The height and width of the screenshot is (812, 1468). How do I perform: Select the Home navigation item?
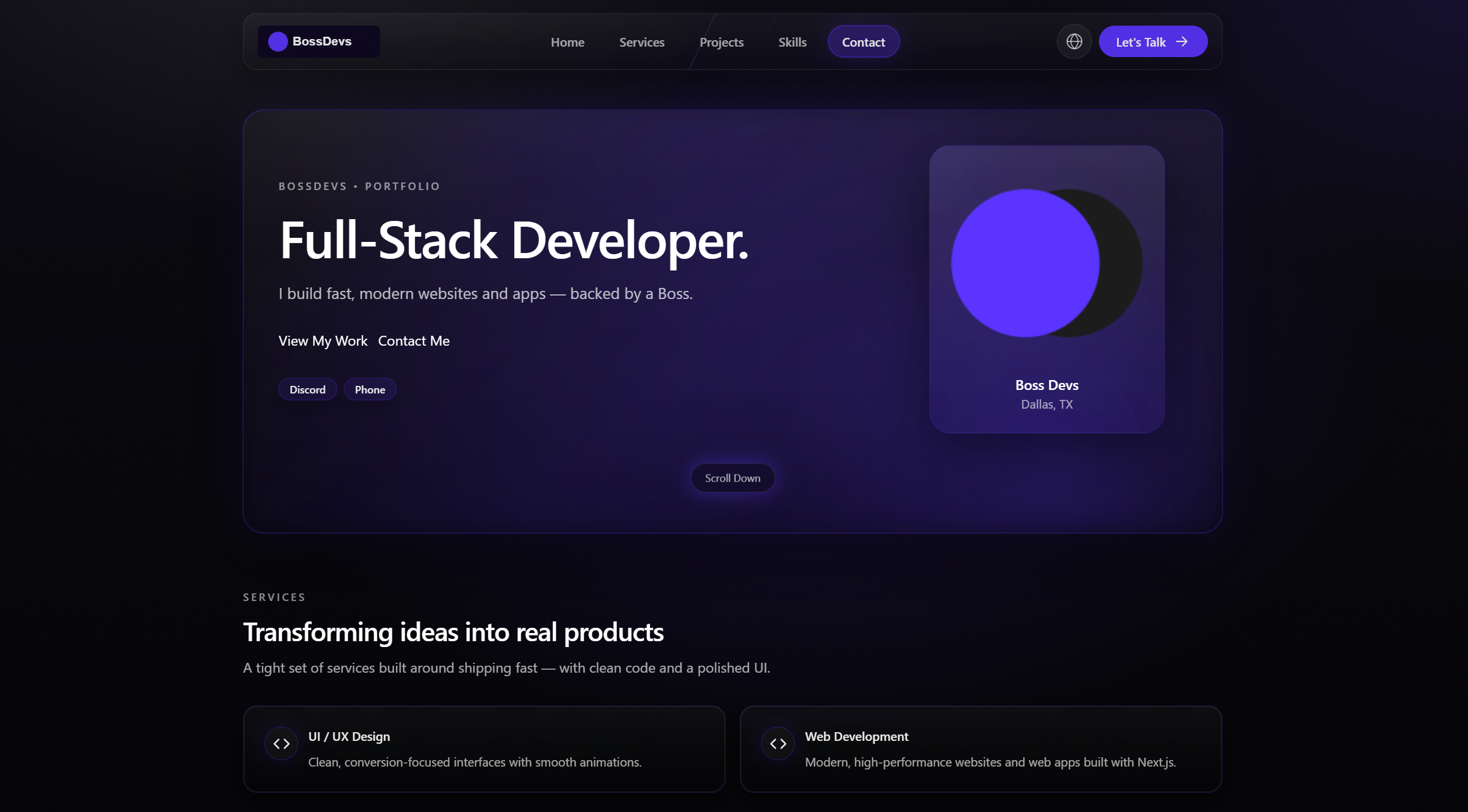tap(567, 42)
